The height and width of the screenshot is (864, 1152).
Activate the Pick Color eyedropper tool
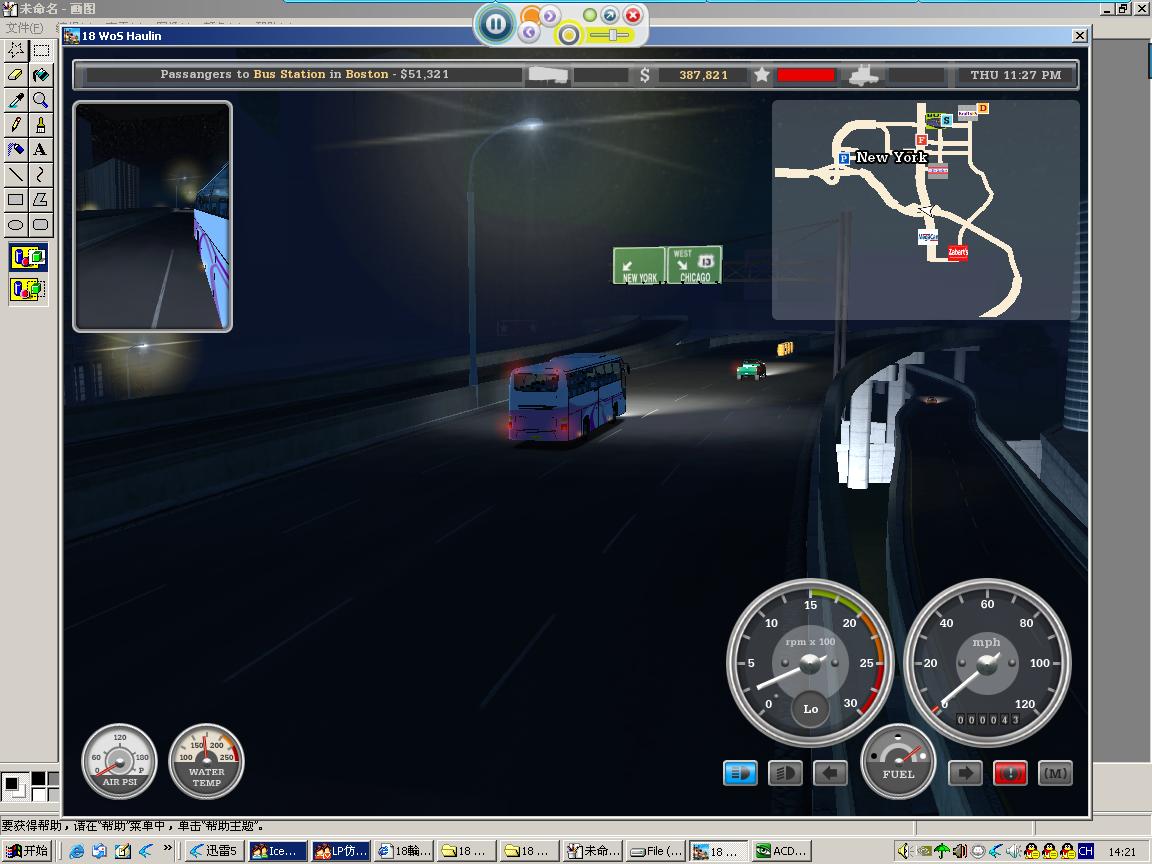[15, 99]
